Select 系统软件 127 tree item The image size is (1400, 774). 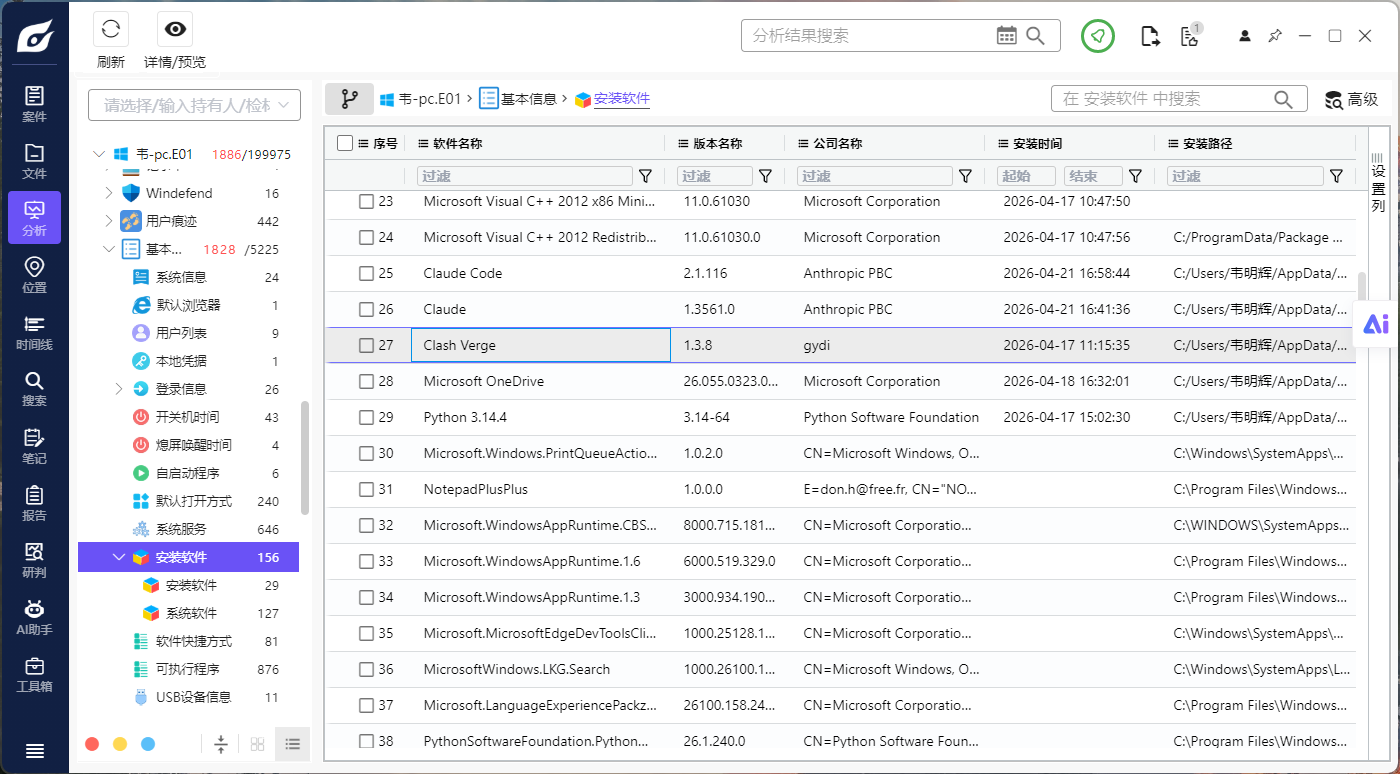pyautogui.click(x=189, y=613)
